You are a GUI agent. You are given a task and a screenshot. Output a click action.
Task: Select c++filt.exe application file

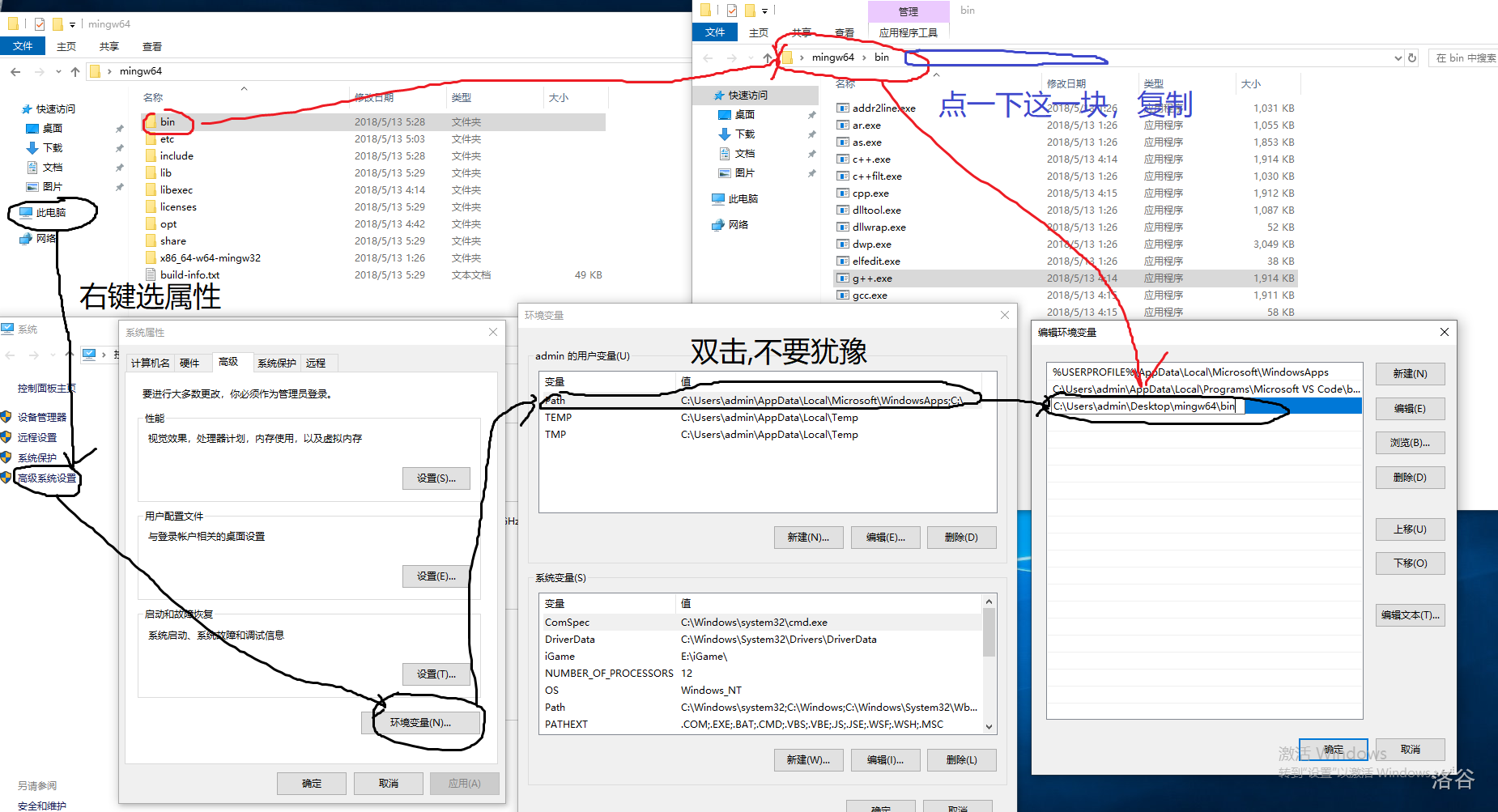tap(877, 176)
